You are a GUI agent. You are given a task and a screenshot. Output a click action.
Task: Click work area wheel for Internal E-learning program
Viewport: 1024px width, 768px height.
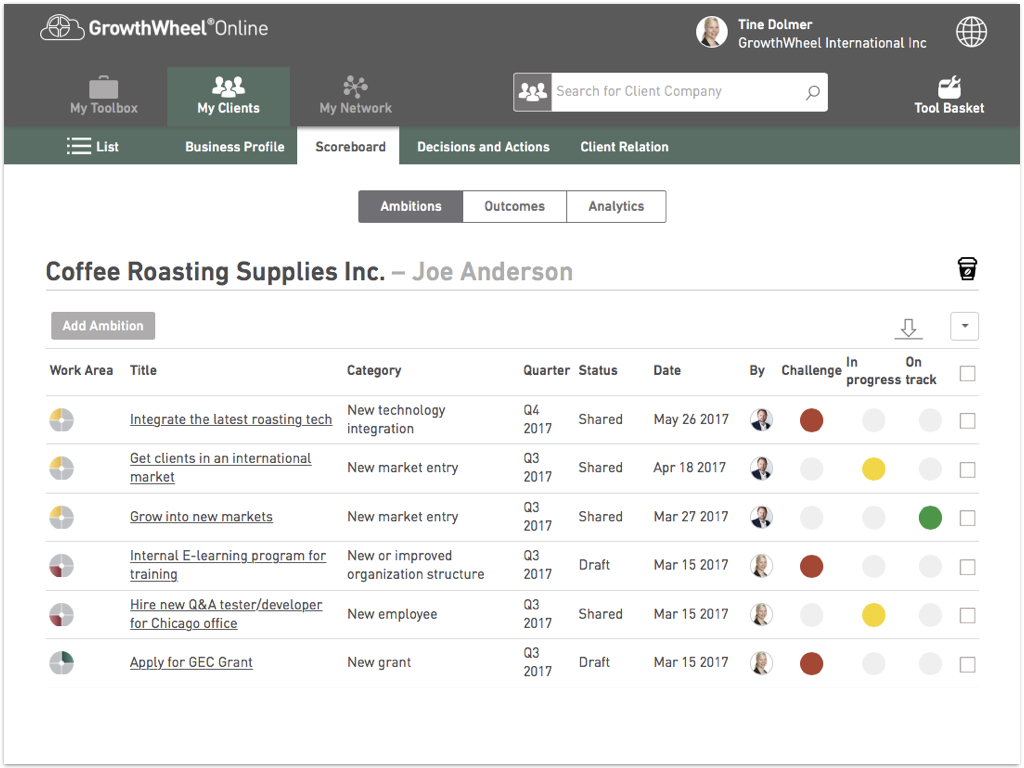(x=61, y=566)
